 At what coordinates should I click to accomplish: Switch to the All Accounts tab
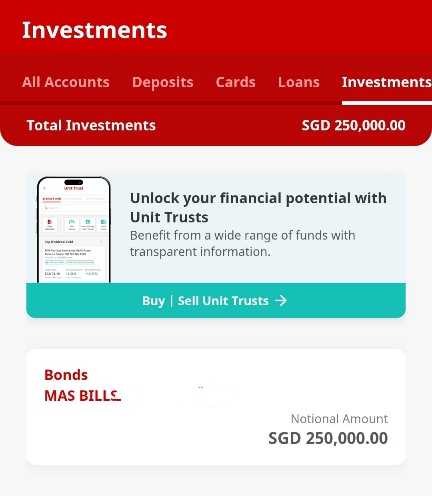pyautogui.click(x=66, y=82)
